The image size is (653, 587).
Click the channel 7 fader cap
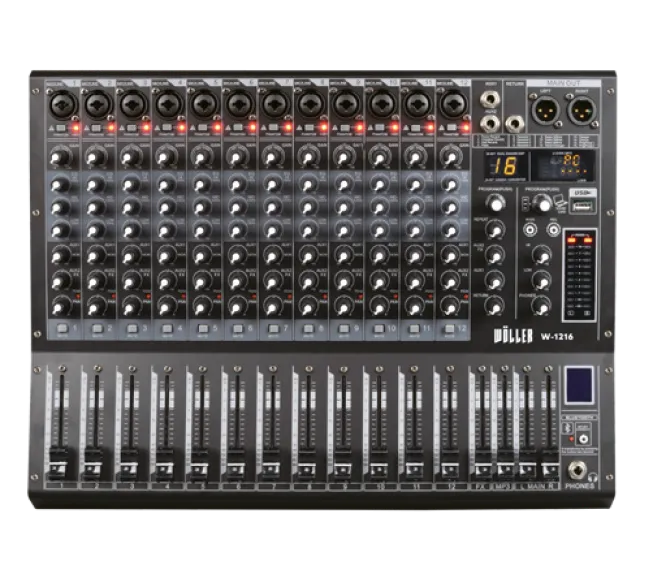pos(271,463)
